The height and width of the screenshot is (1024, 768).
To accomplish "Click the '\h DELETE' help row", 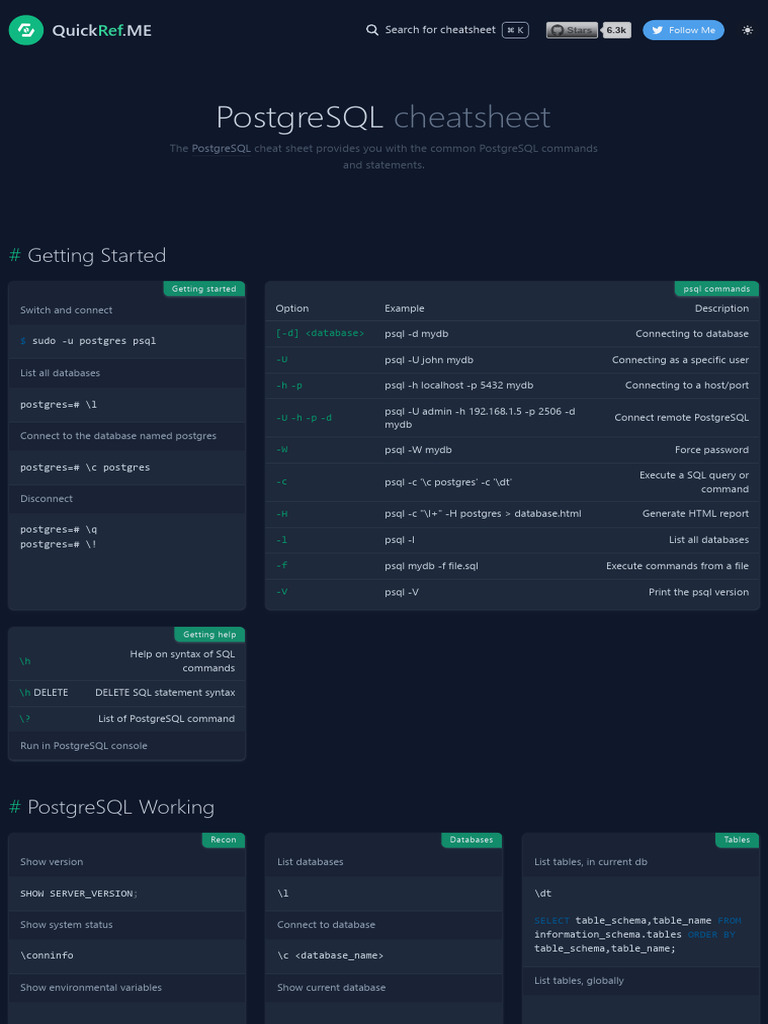I will point(127,693).
